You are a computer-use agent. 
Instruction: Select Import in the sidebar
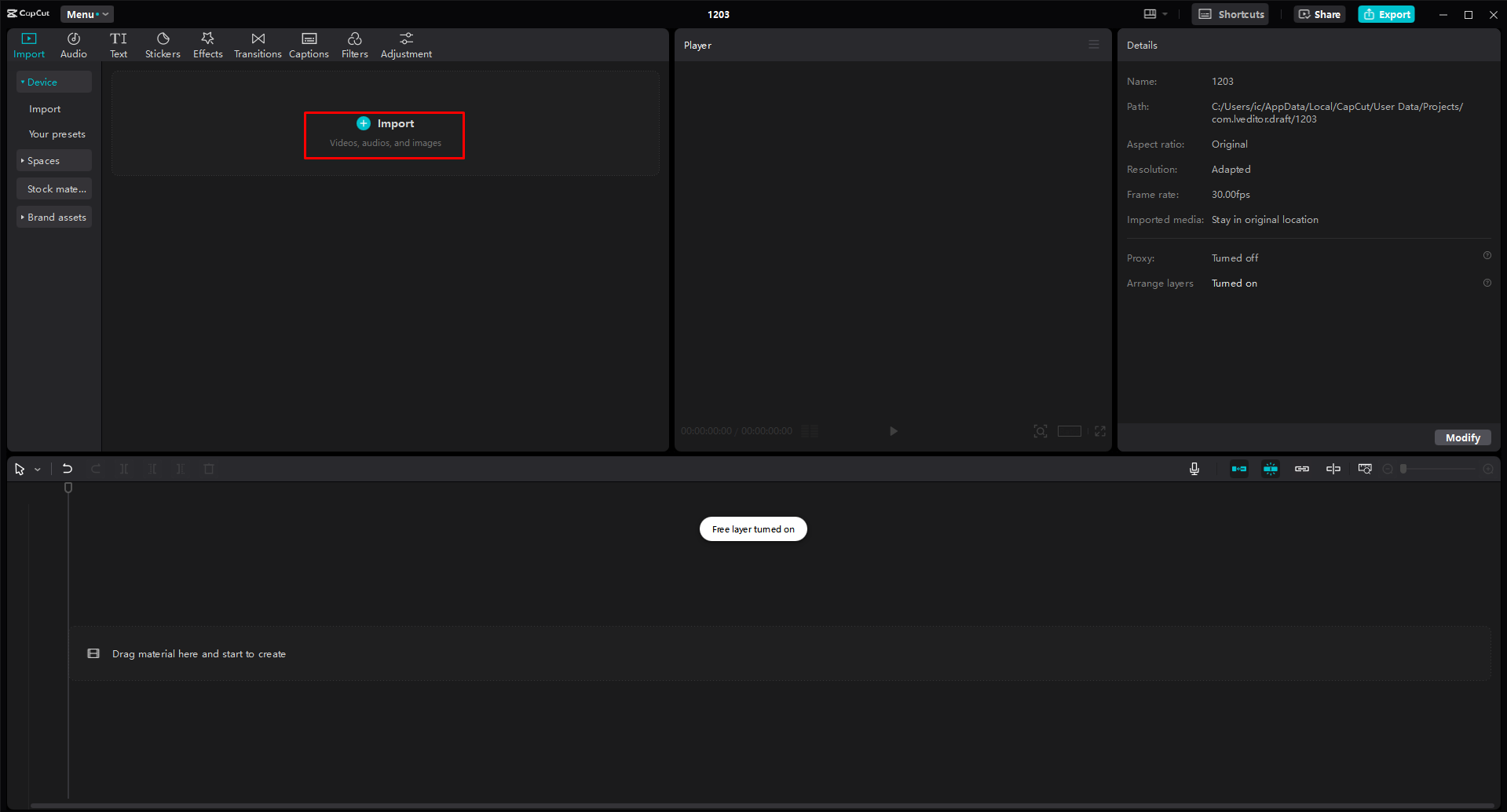[45, 109]
